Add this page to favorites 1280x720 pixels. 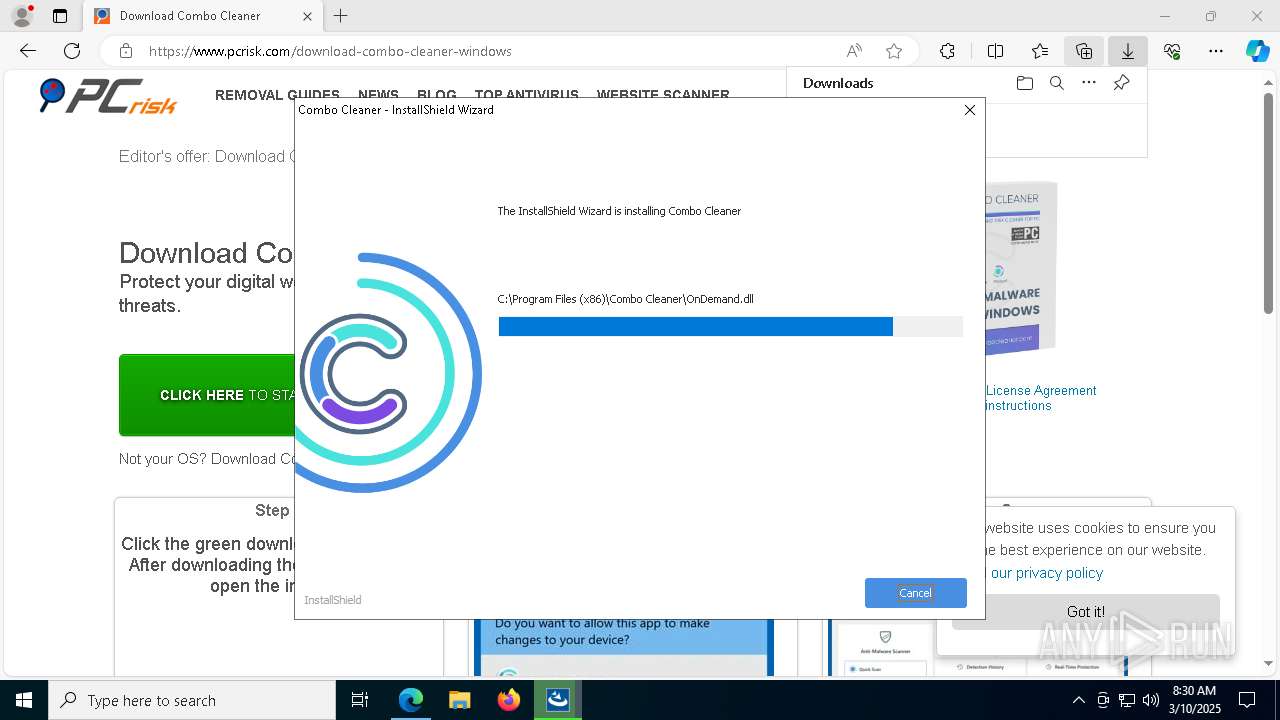coord(894,51)
